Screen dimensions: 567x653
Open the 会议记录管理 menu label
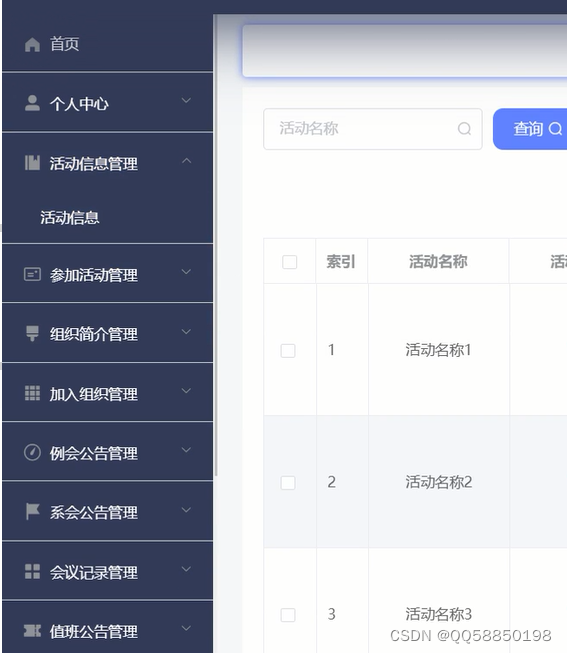click(94, 572)
